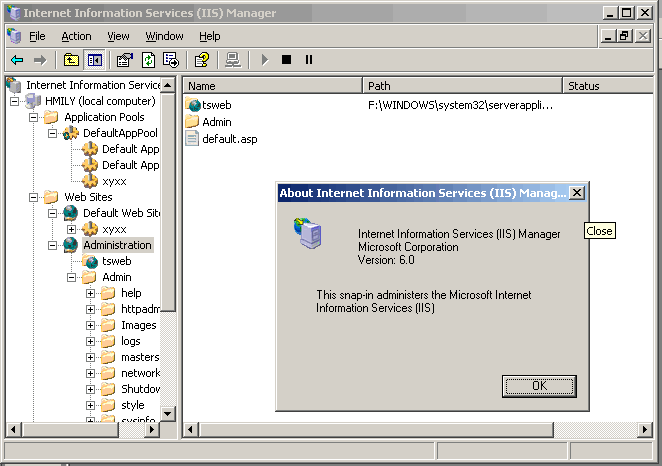Screen dimensions: 662x466
Task: Toggle the Show/Hide Console Tree icon
Action: click(95, 60)
